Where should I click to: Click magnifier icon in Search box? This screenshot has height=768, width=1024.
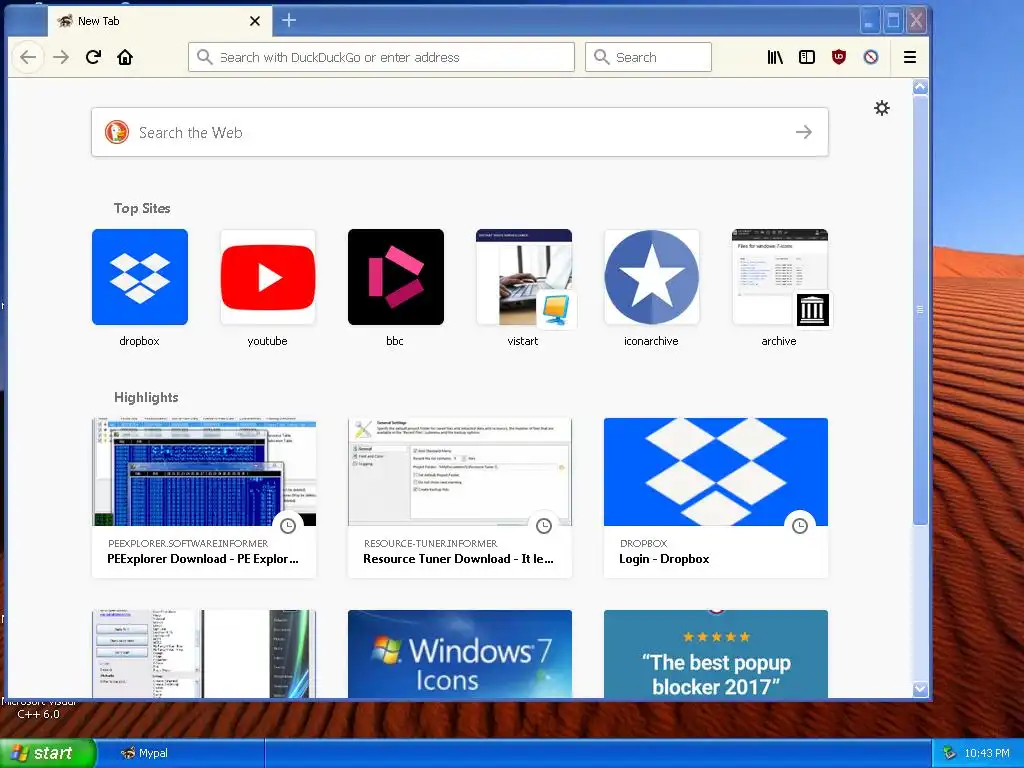coord(601,57)
